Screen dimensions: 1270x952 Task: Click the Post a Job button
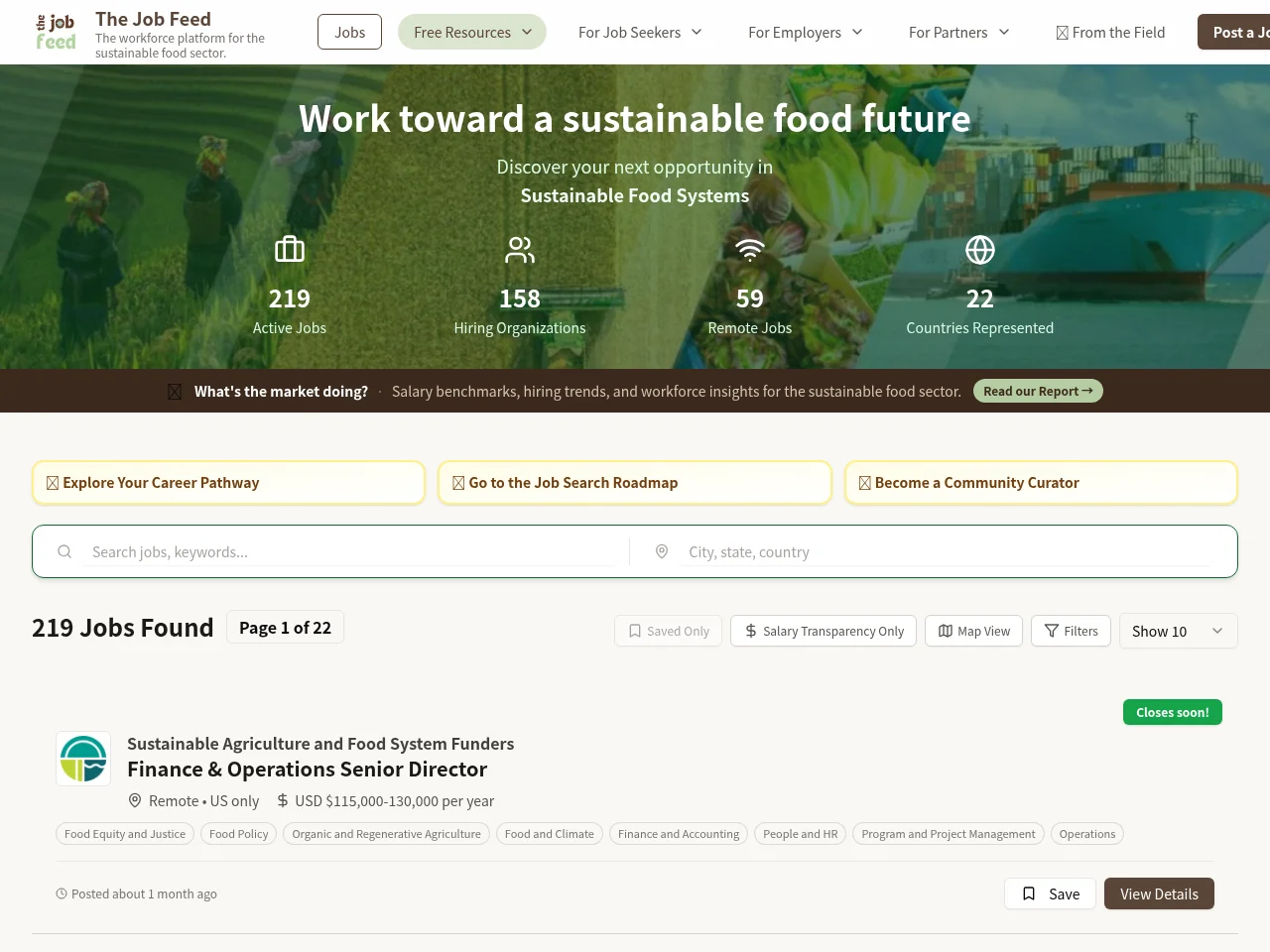(x=1233, y=32)
